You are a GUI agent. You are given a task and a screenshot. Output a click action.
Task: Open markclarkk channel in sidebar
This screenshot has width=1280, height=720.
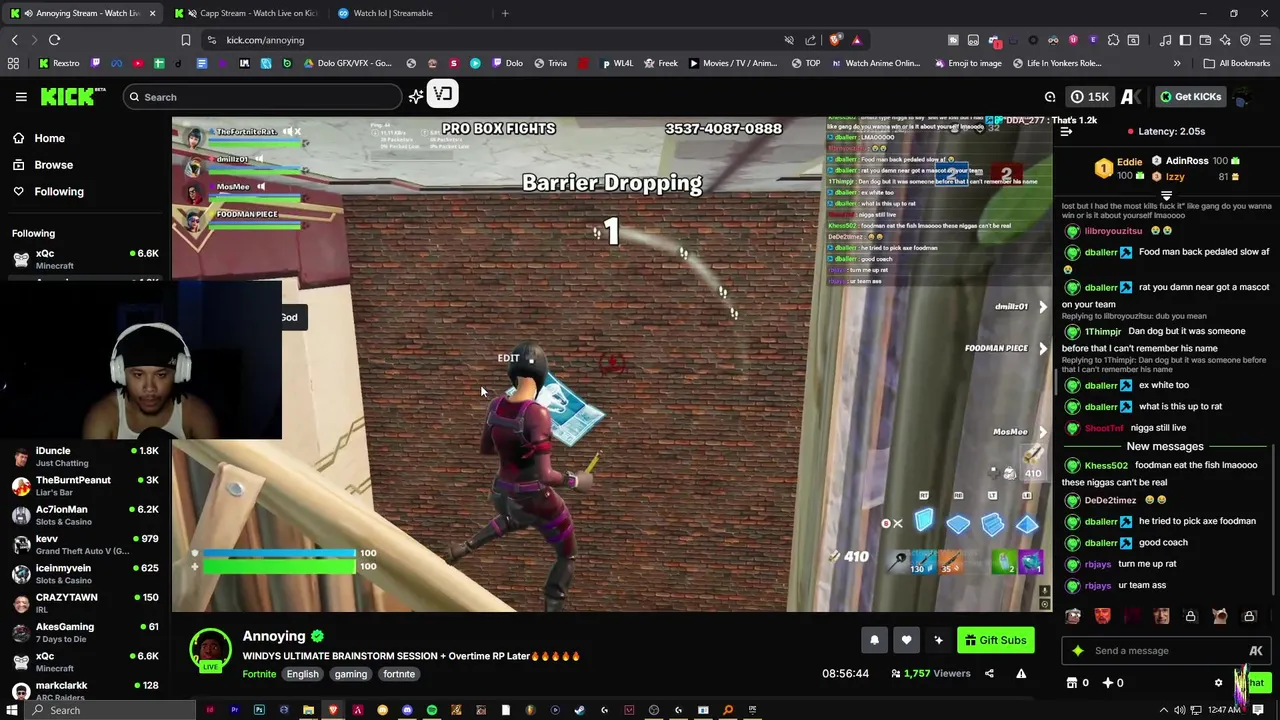pos(85,690)
